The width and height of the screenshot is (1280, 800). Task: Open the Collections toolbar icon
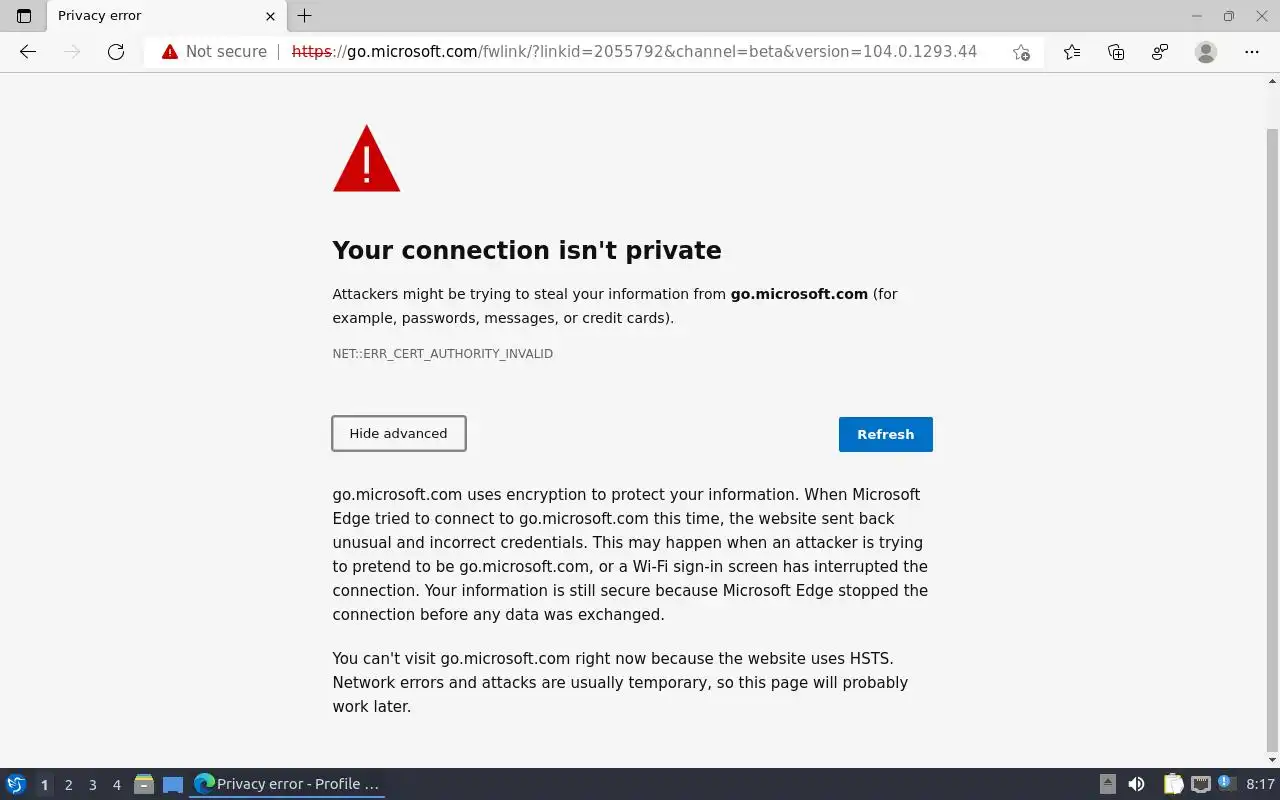1116,52
